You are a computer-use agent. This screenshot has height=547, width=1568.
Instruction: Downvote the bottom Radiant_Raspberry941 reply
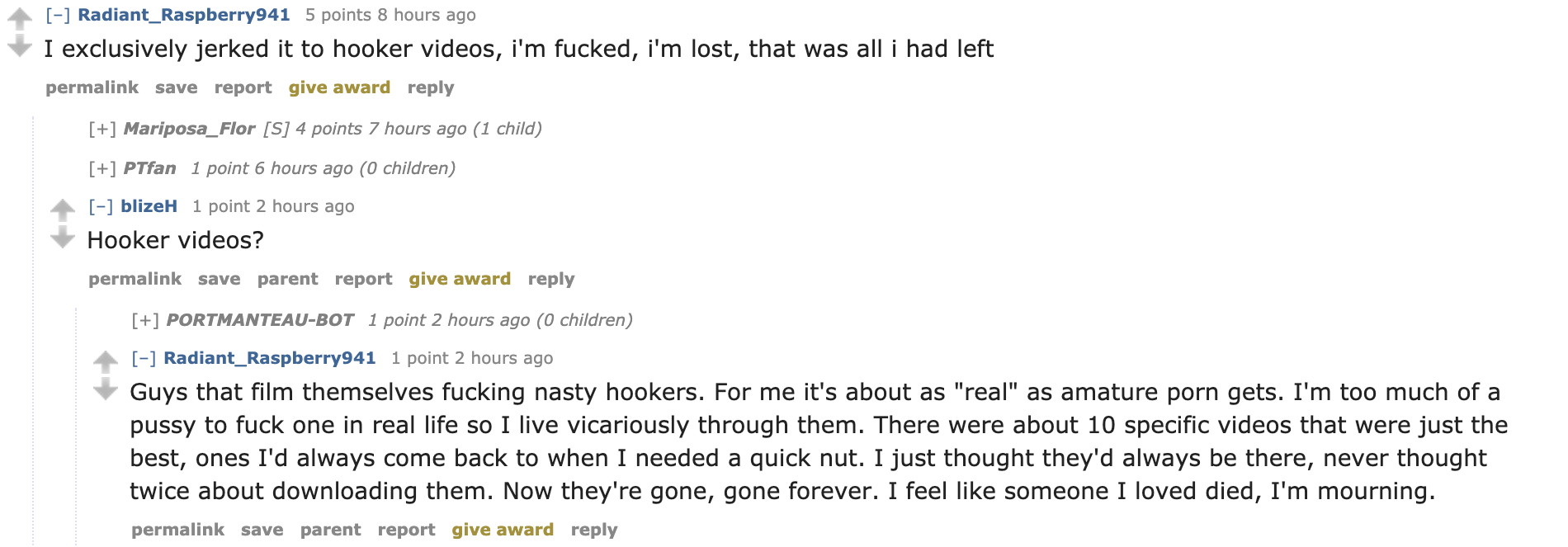[x=106, y=389]
